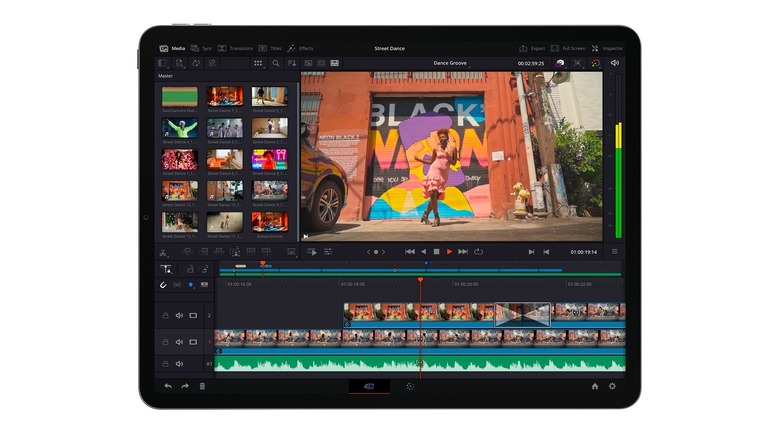The image size is (780, 438).
Task: Click the Undo arrow icon
Action: (168, 386)
